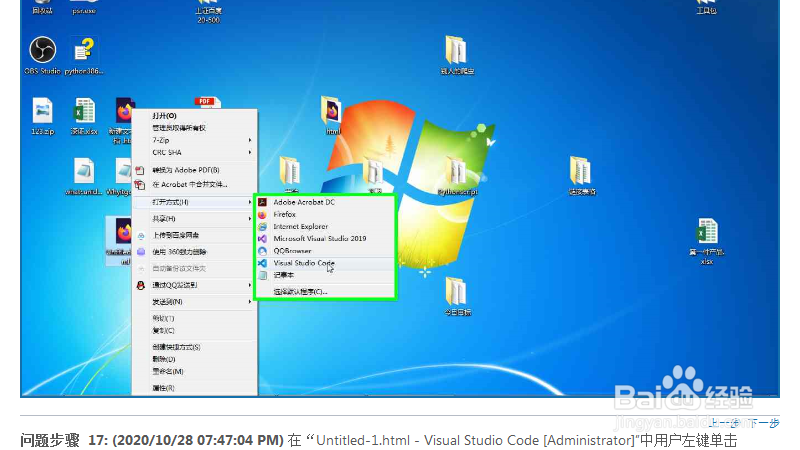Expand the CRC SHA submenu arrow
The height and width of the screenshot is (450, 800).
point(250,153)
